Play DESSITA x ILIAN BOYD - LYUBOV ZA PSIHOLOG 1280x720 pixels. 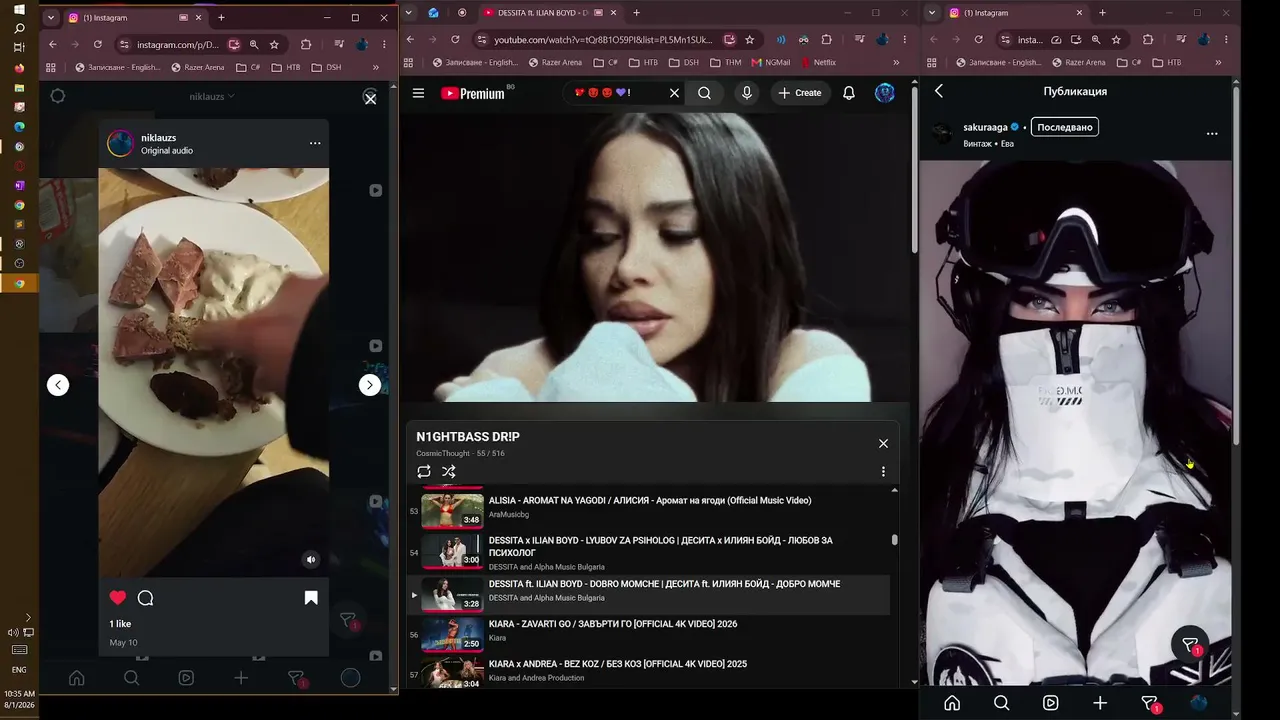(x=650, y=552)
